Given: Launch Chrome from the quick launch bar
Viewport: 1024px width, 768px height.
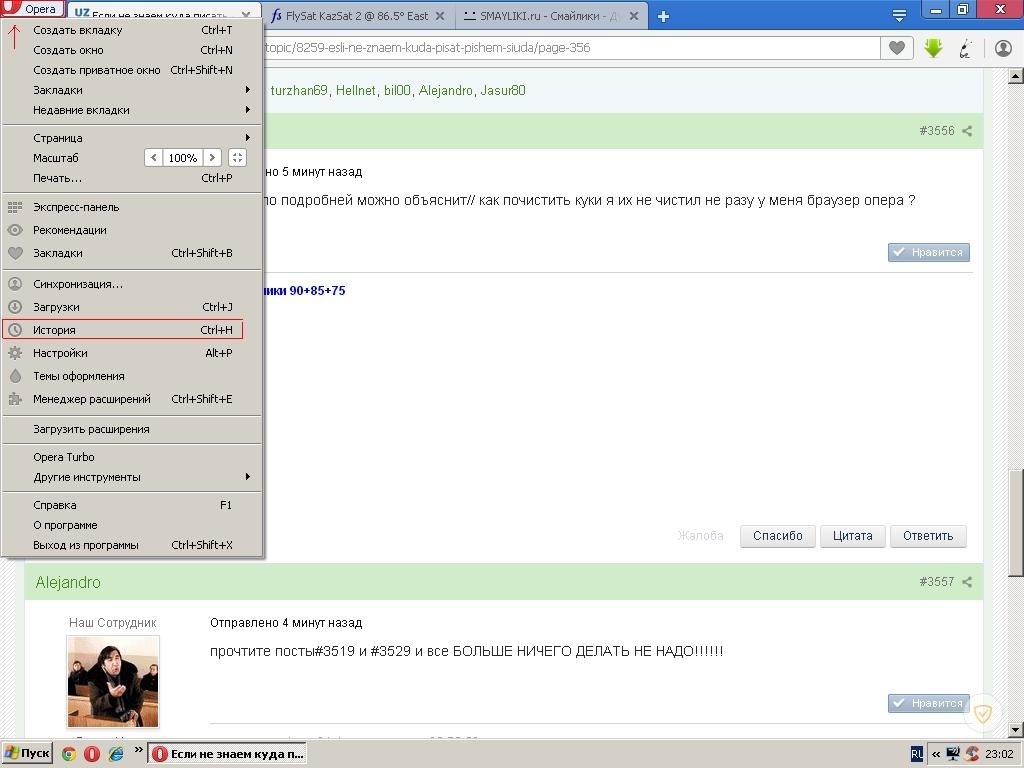Looking at the screenshot, I should pyautogui.click(x=69, y=754).
